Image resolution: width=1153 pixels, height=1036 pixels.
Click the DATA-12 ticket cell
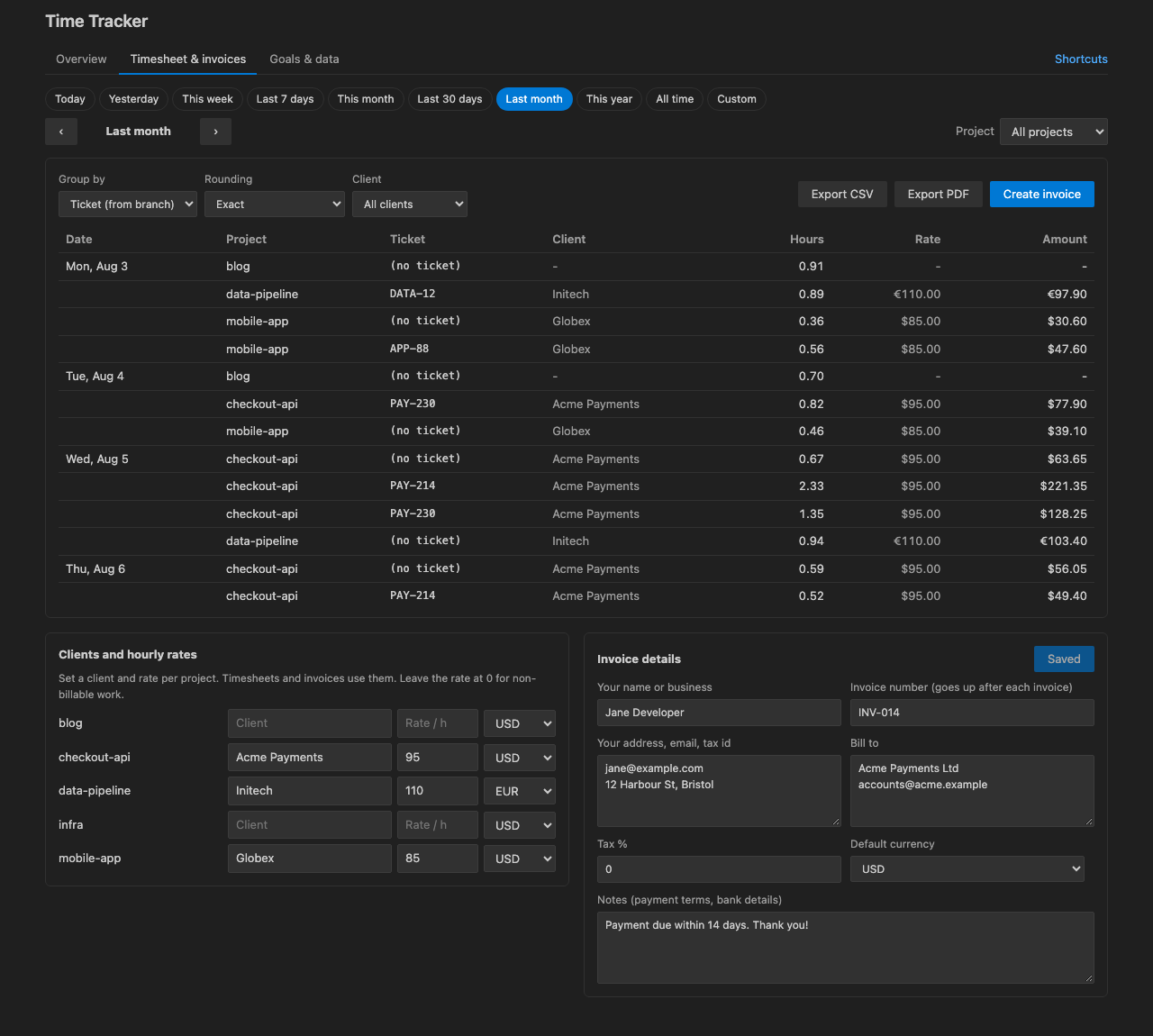click(413, 294)
